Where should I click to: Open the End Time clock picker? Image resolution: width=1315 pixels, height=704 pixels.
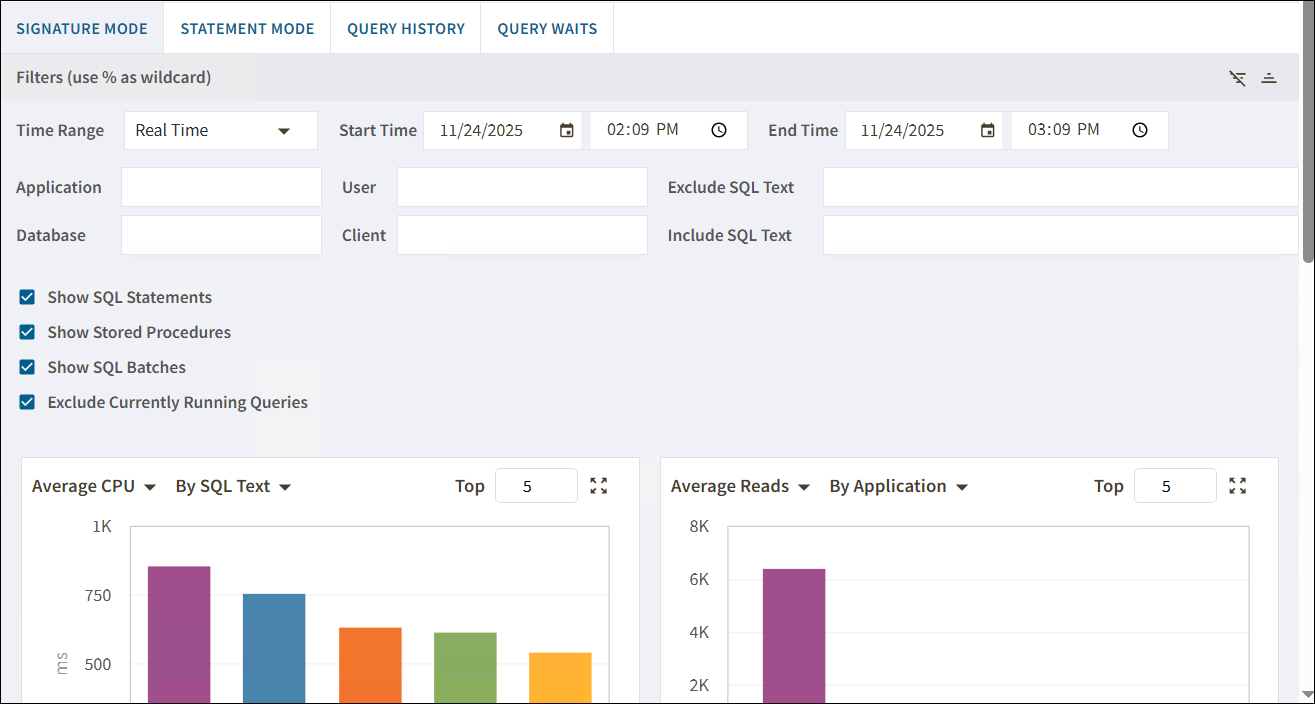click(1140, 130)
